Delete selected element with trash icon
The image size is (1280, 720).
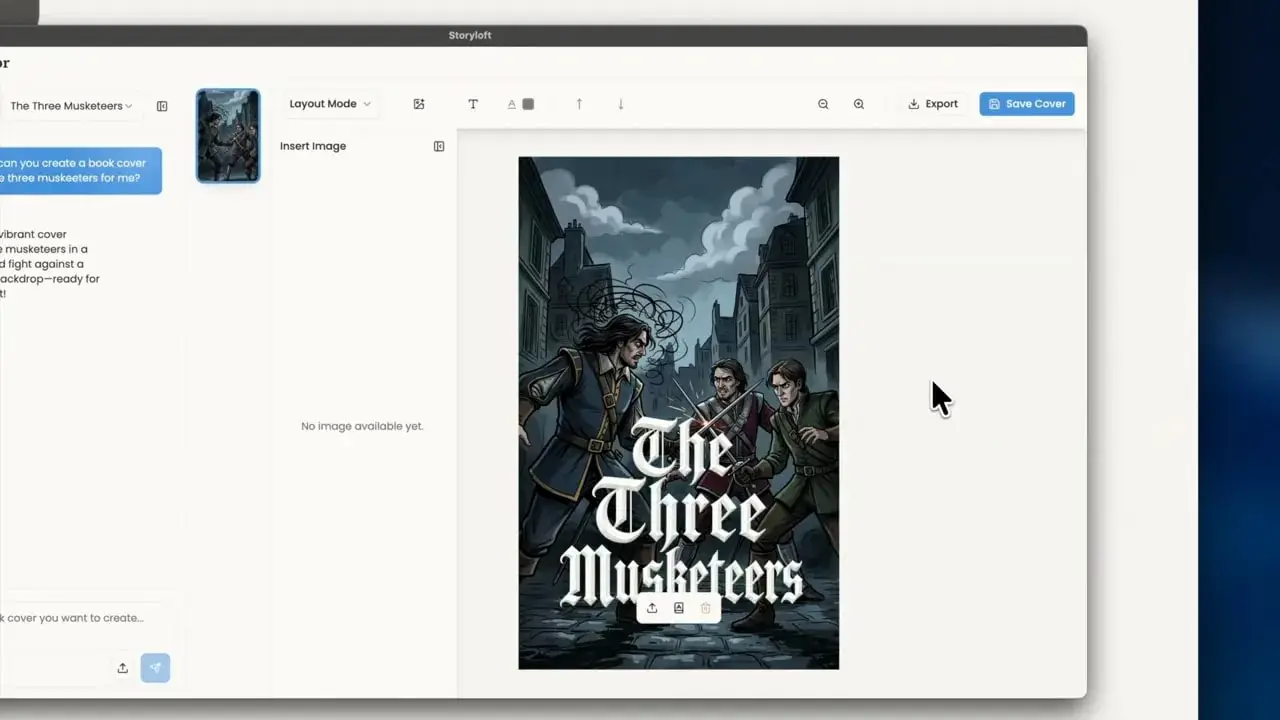coord(705,608)
